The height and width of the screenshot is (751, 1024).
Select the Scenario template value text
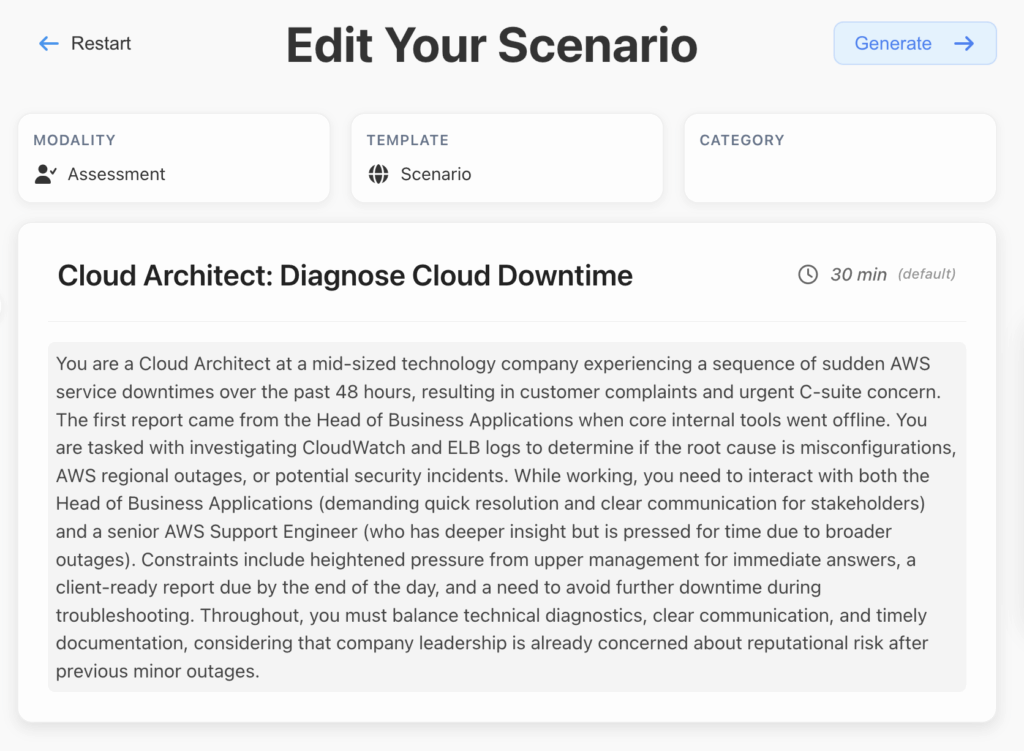[x=435, y=174]
